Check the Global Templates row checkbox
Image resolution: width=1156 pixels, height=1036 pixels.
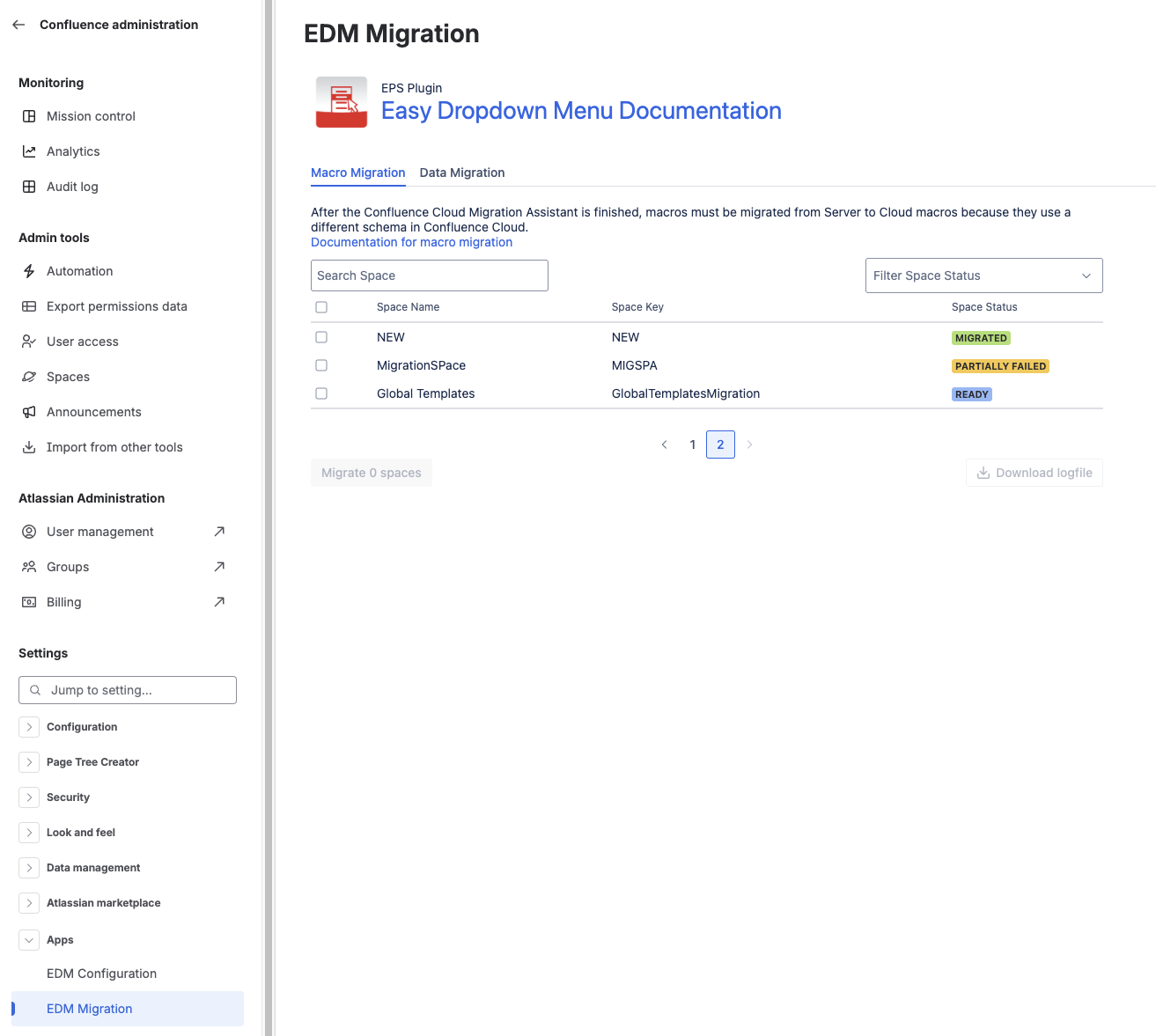pyautogui.click(x=321, y=393)
